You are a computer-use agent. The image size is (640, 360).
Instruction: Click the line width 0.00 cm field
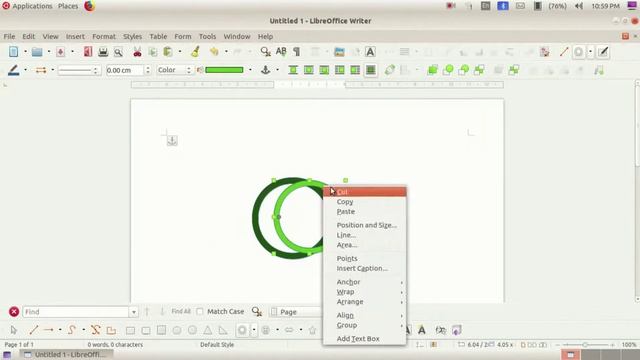pyautogui.click(x=125, y=70)
